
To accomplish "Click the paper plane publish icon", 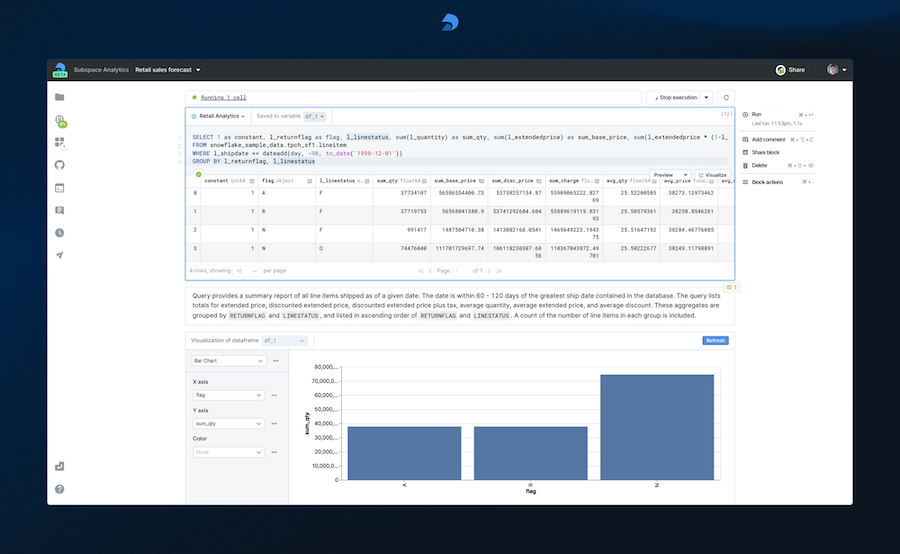I will click(x=60, y=256).
